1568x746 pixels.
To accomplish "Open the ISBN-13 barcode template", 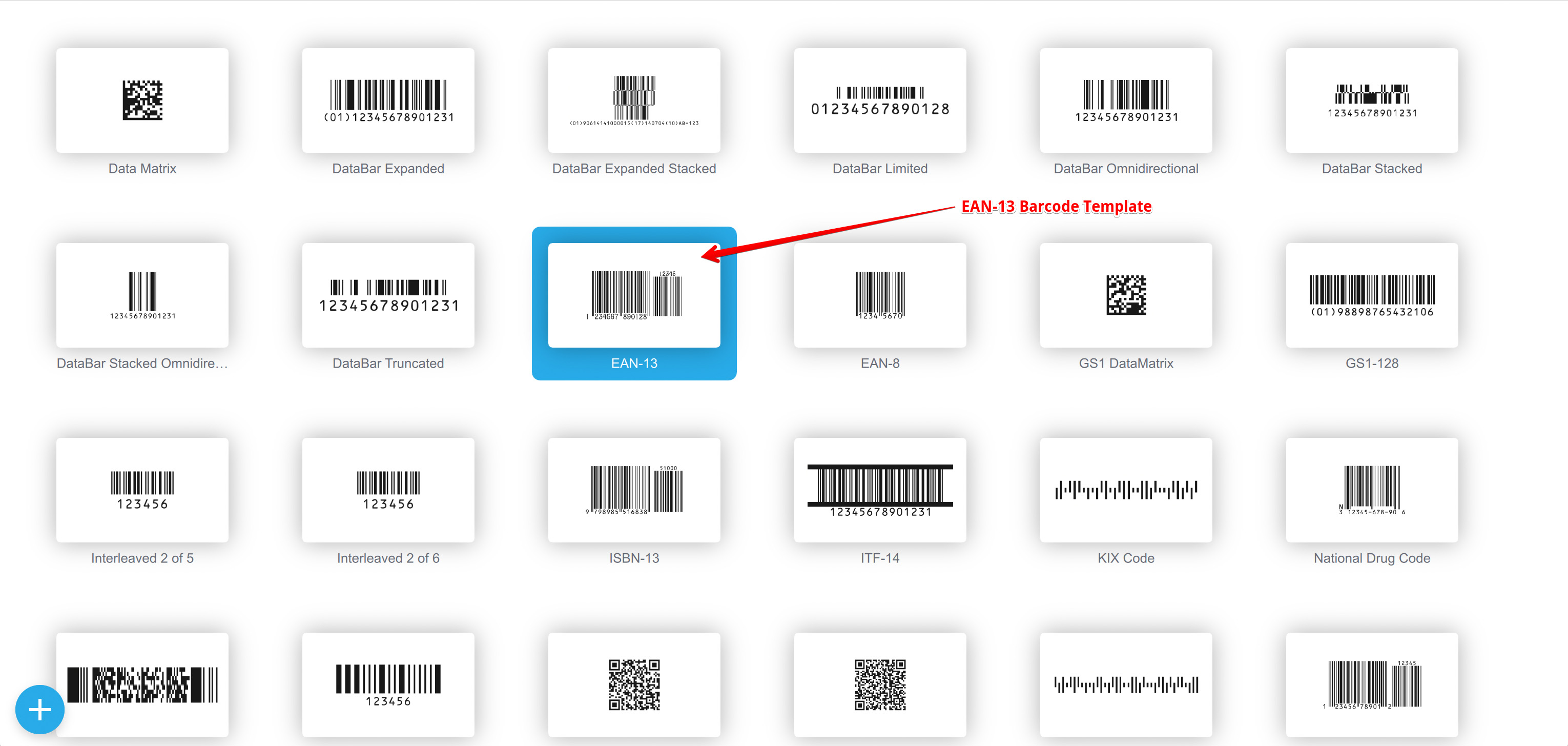I will point(634,490).
